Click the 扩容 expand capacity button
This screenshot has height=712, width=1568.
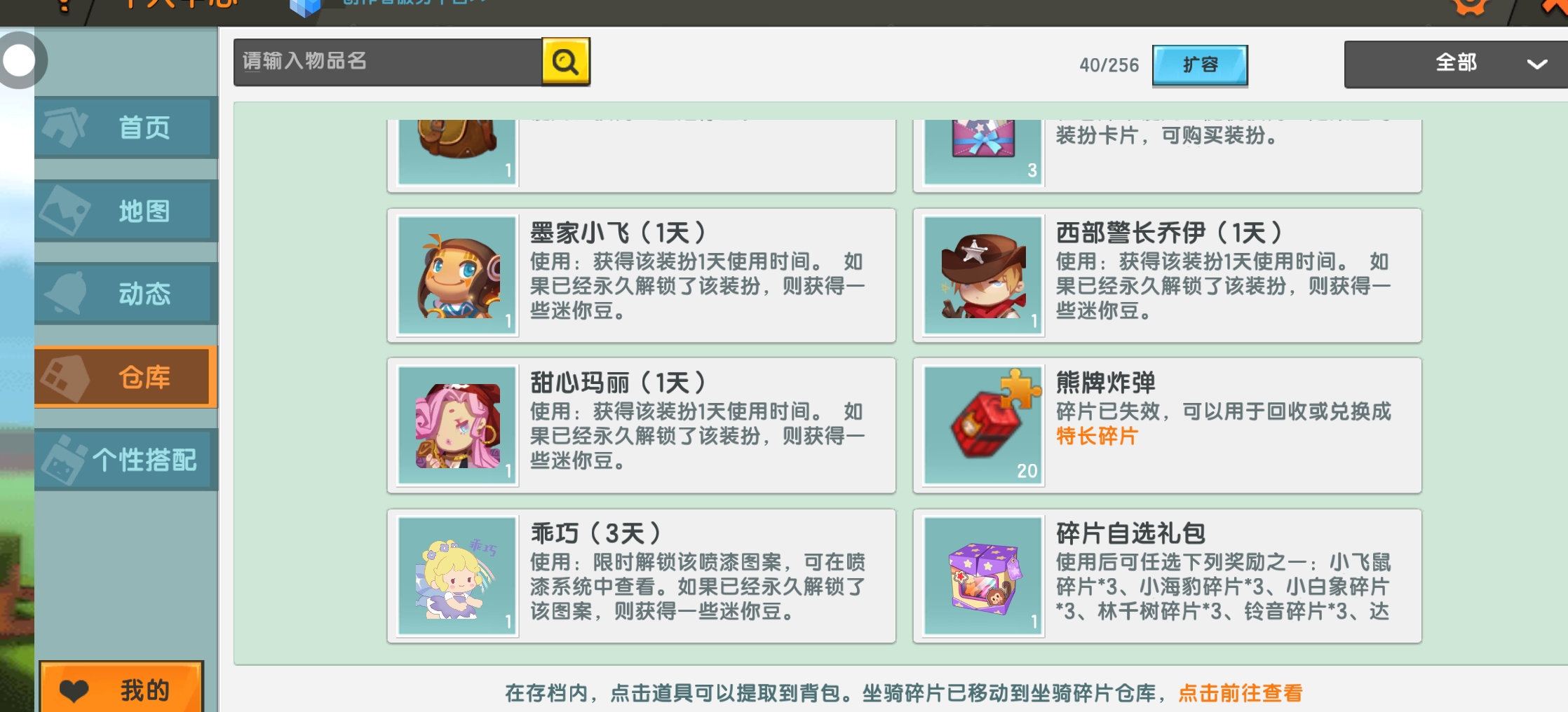(1200, 65)
